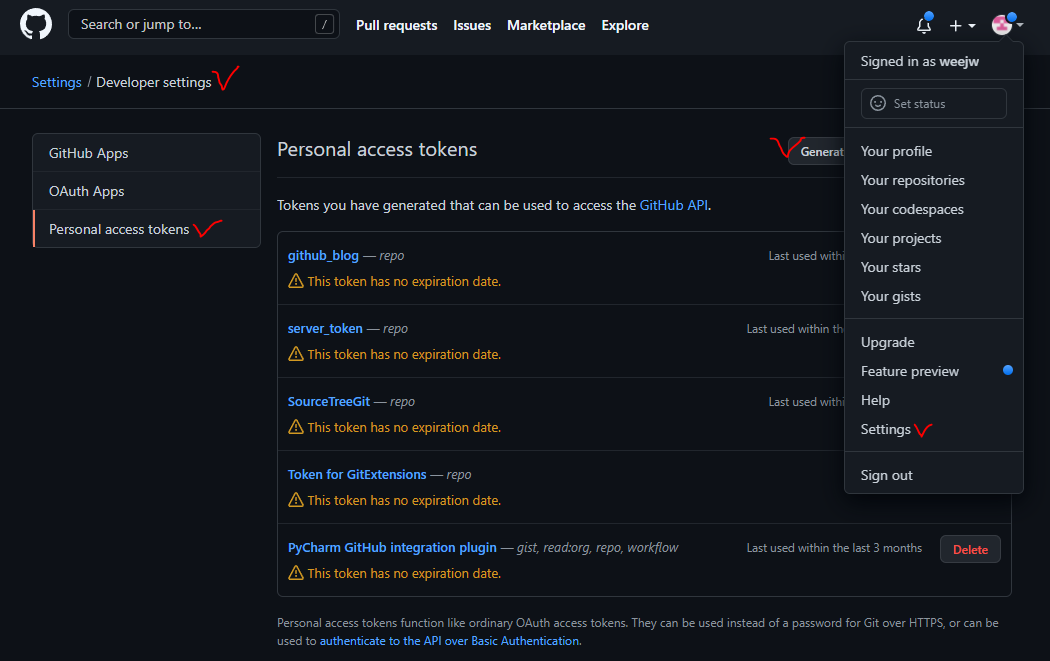Image resolution: width=1050 pixels, height=661 pixels.
Task: Click 'Developer settings' breadcrumb text
Action: pos(153,82)
